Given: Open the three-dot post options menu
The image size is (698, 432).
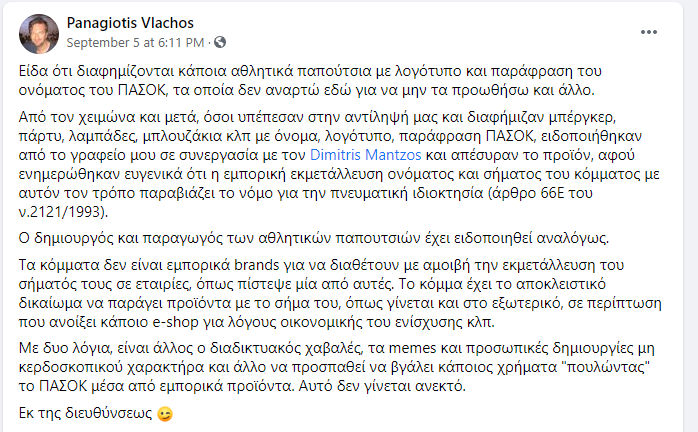Looking at the screenshot, I should pyautogui.click(x=649, y=32).
